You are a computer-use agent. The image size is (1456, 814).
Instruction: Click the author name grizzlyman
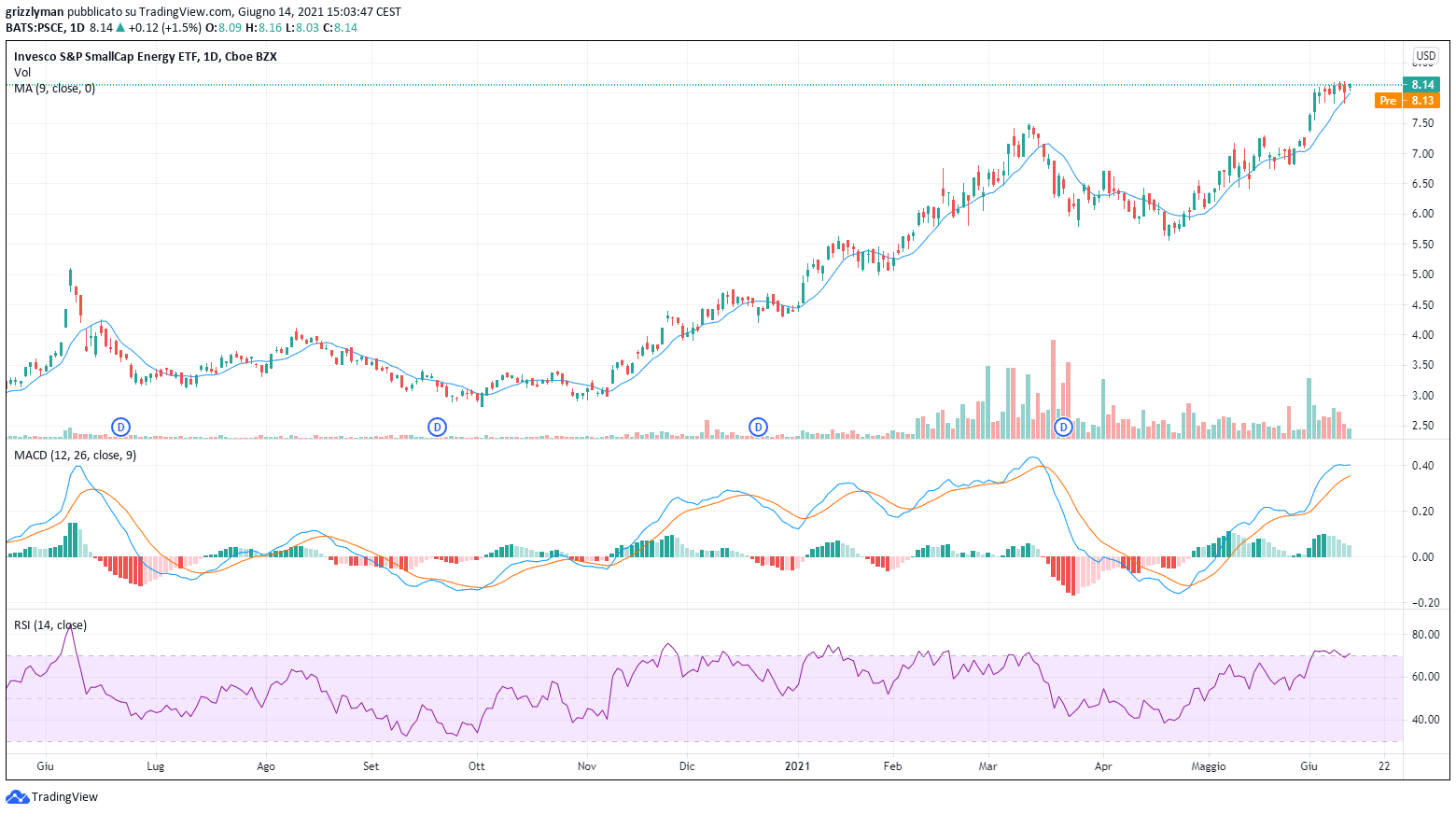tap(35, 12)
